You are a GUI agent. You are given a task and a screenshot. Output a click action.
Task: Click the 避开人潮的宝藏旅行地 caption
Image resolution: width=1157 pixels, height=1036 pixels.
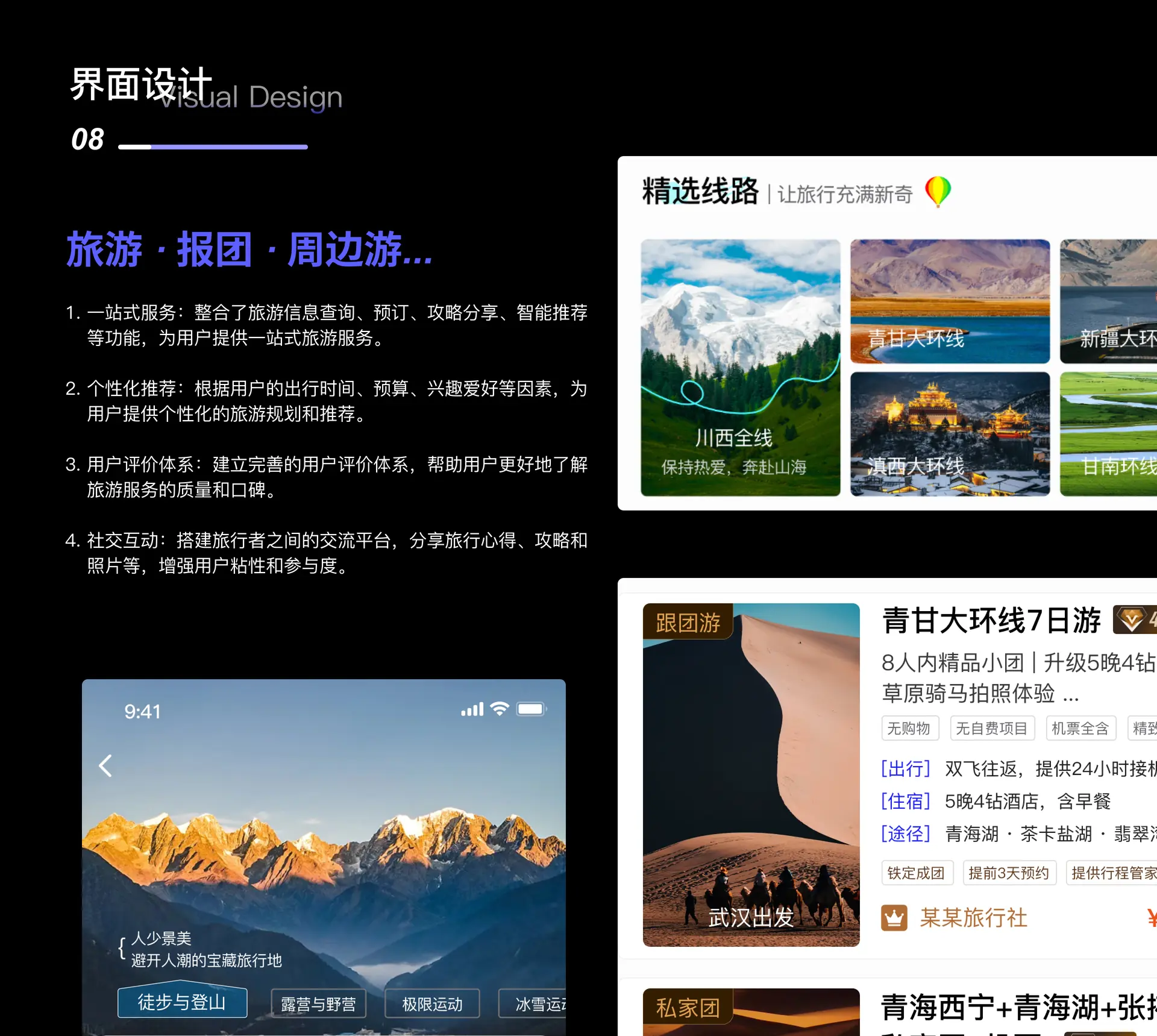[x=206, y=960]
